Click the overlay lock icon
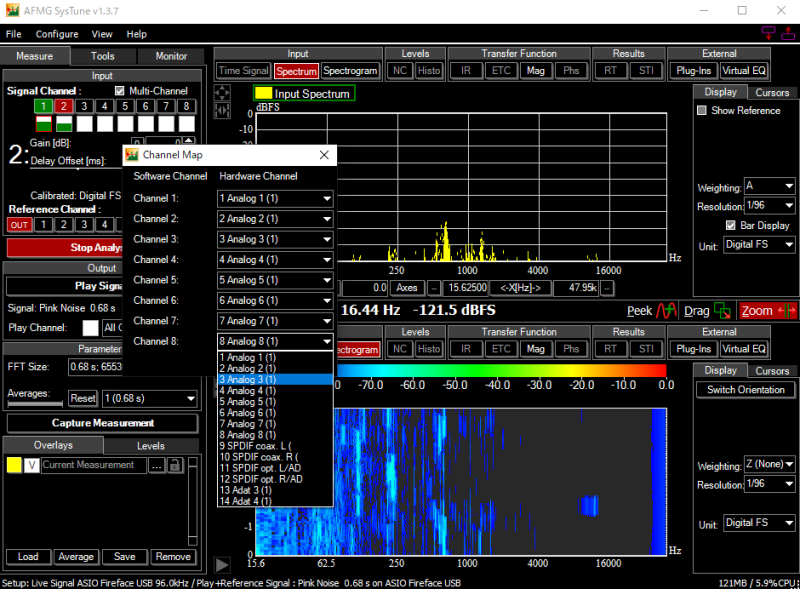The height and width of the screenshot is (589, 800). (x=174, y=465)
